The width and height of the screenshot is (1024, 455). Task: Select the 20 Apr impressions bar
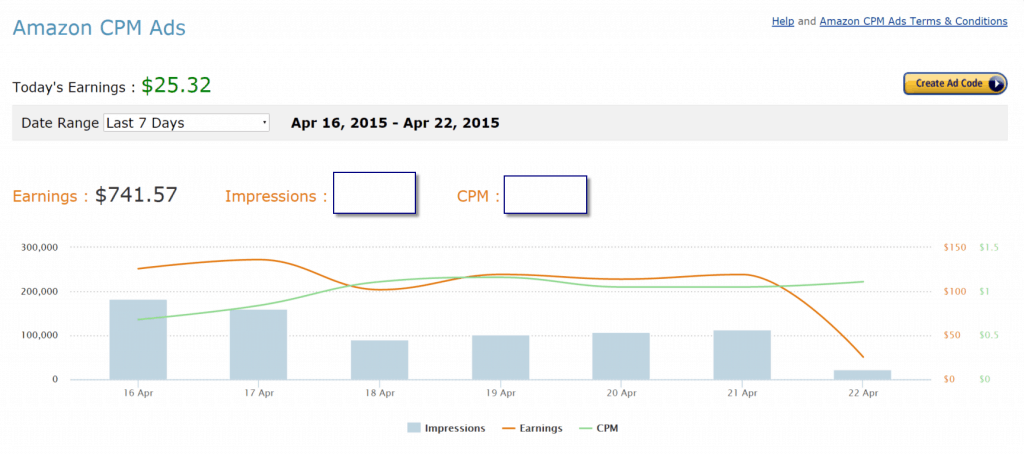pyautogui.click(x=621, y=356)
